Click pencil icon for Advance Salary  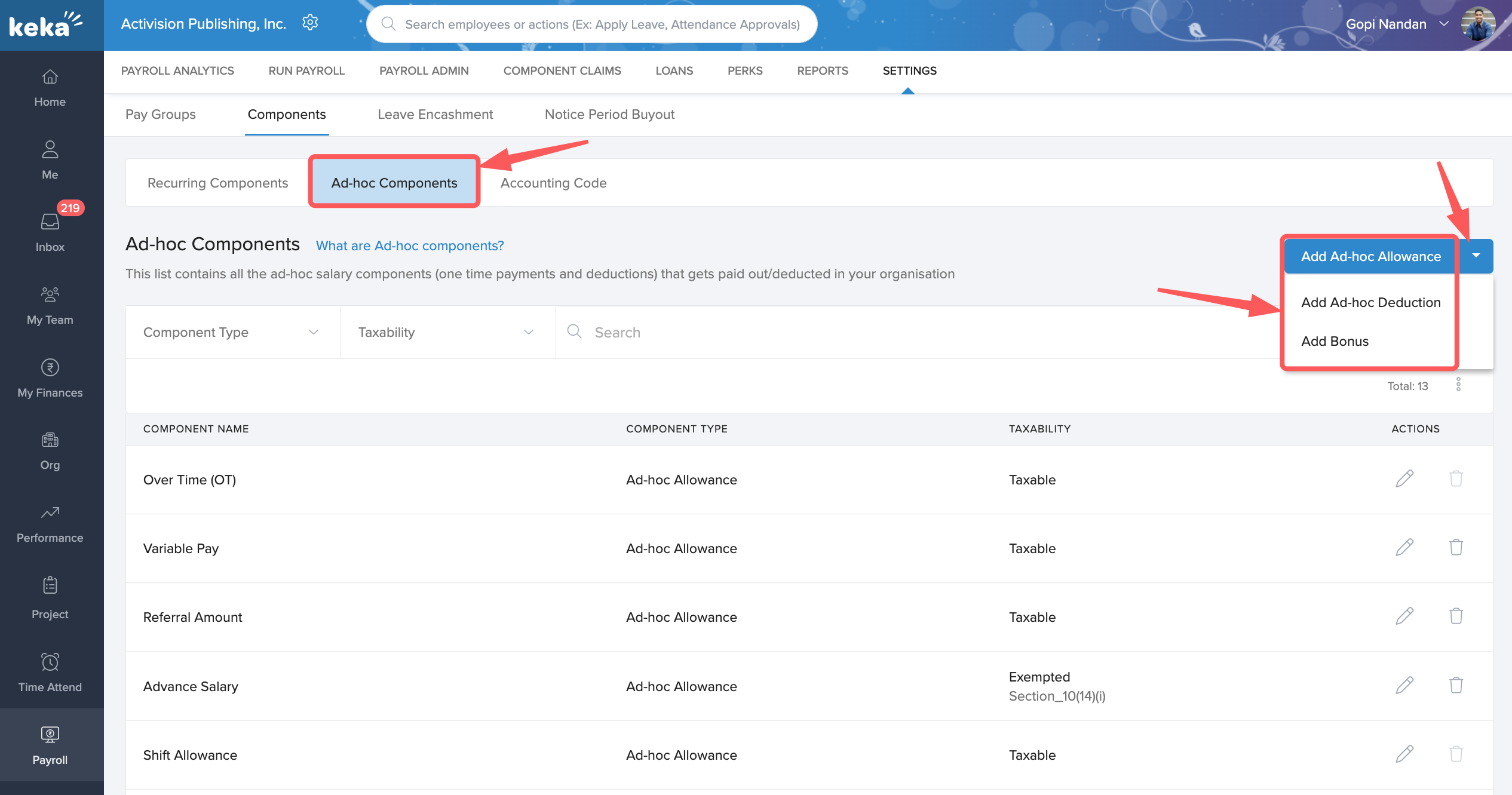(1404, 685)
